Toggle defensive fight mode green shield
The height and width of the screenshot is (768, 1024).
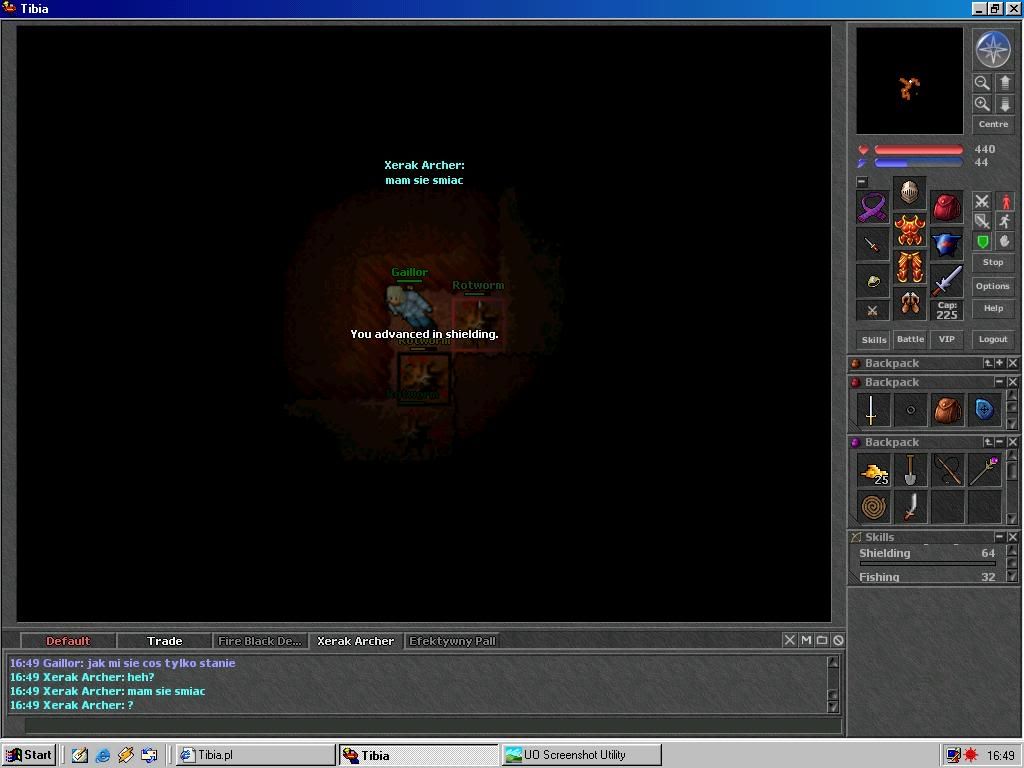[982, 242]
